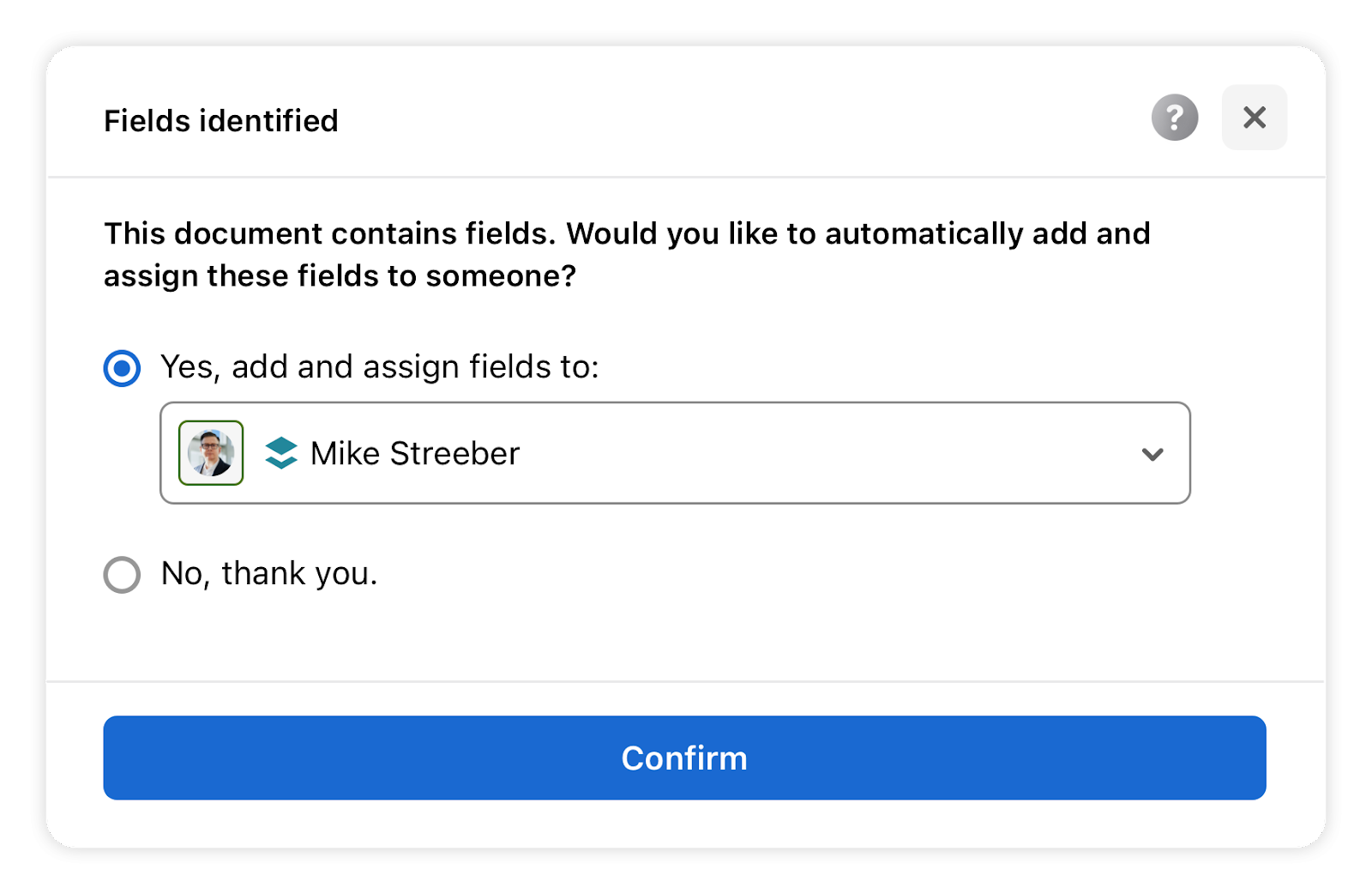1372x894 pixels.
Task: Click the profile picture thumbnail in the assignee field
Action: [211, 453]
